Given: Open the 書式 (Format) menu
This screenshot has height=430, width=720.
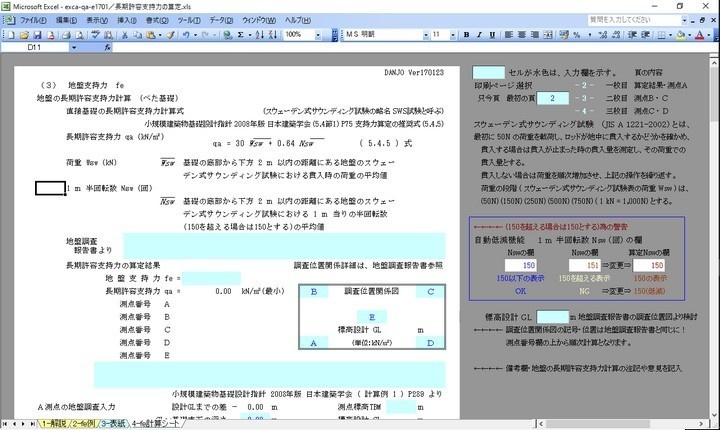Looking at the screenshot, I should click(x=157, y=20).
